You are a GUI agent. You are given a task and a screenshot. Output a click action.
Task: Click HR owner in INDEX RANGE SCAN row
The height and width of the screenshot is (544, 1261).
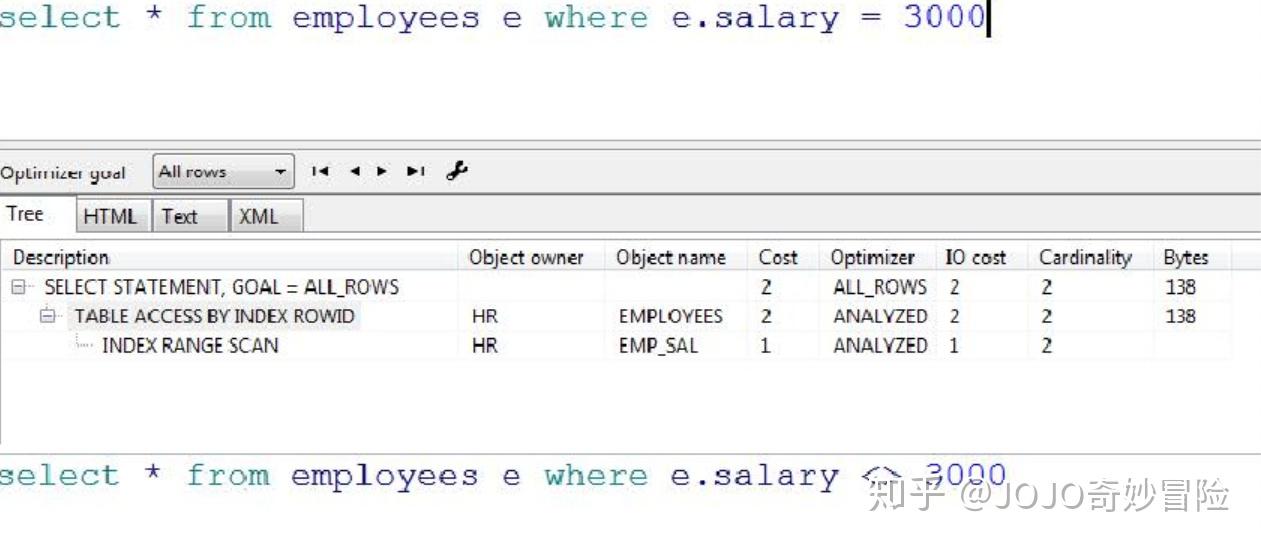click(485, 345)
